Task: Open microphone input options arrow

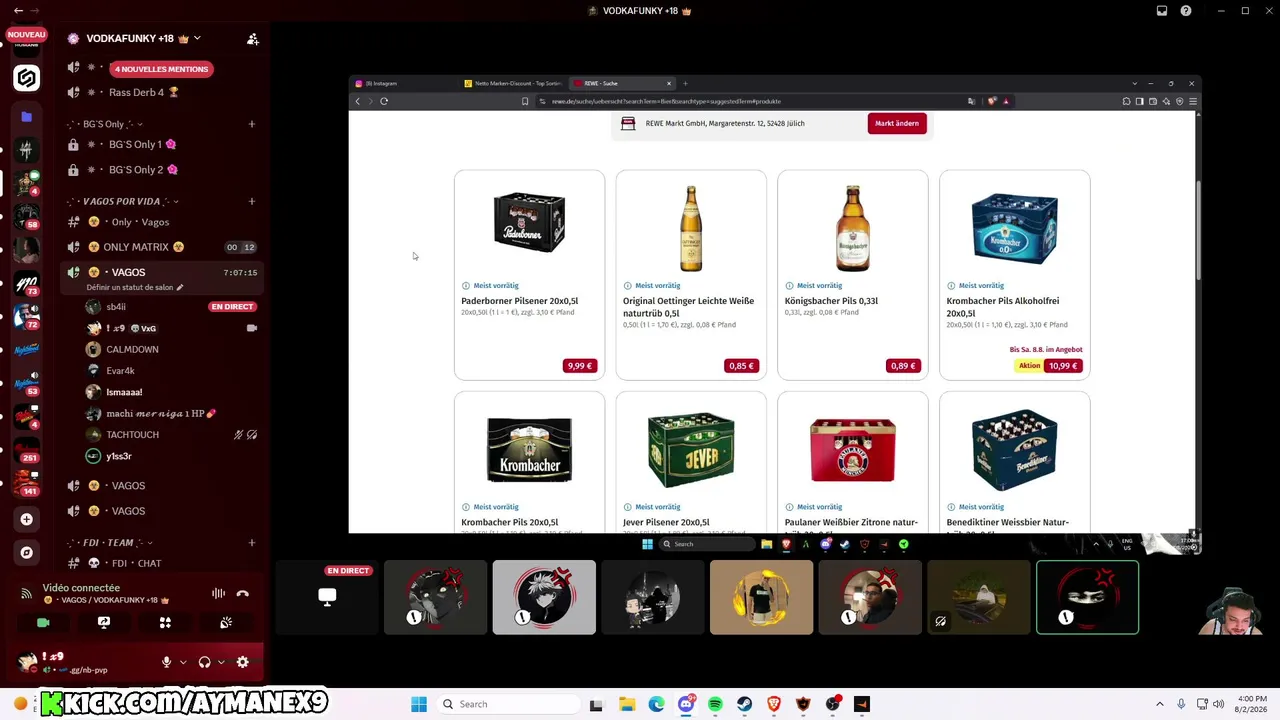Action: click(182, 662)
